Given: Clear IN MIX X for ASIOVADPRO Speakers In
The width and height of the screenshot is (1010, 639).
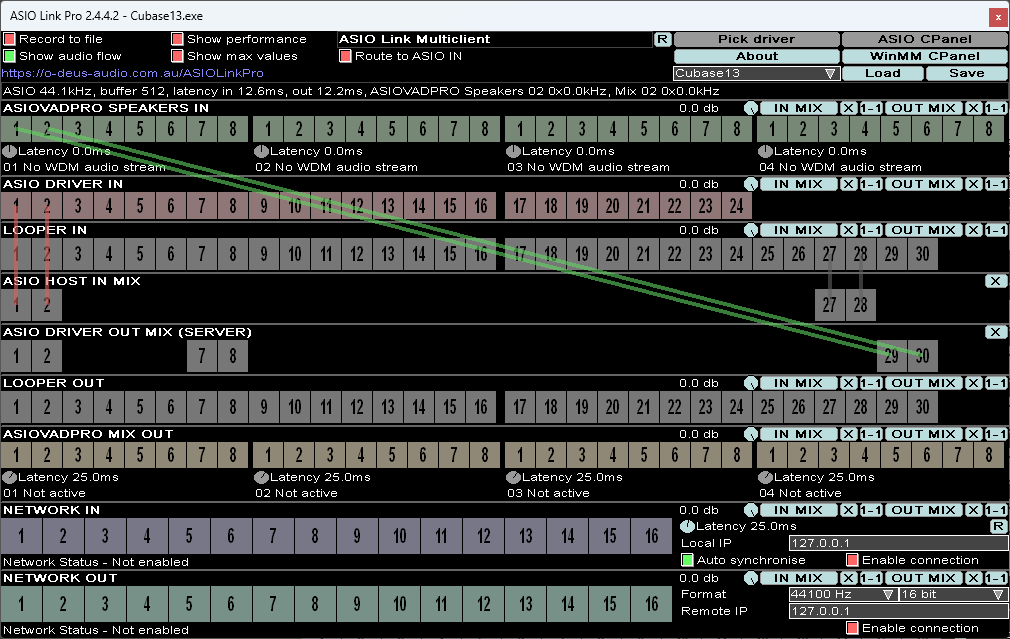Looking at the screenshot, I should (848, 108).
